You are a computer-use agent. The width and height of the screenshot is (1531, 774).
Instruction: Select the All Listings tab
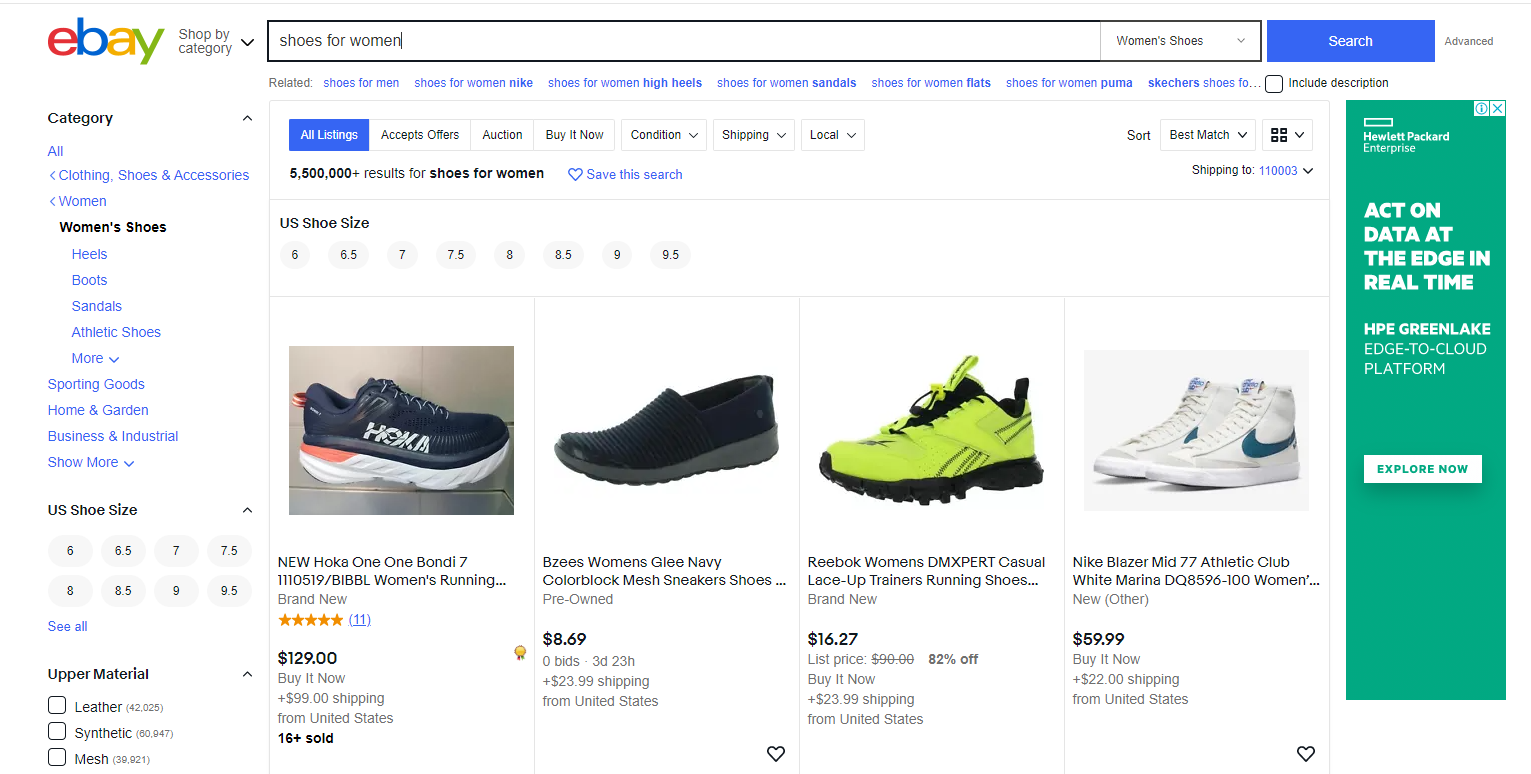pos(329,135)
